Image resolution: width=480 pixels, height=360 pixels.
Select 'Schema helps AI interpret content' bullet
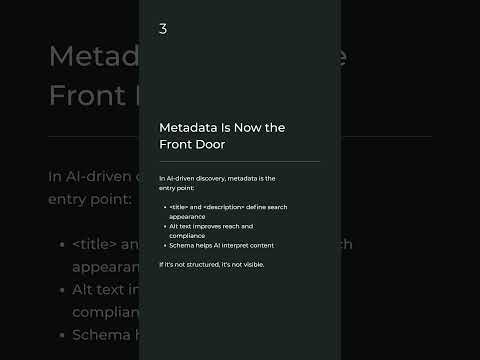pos(221,245)
